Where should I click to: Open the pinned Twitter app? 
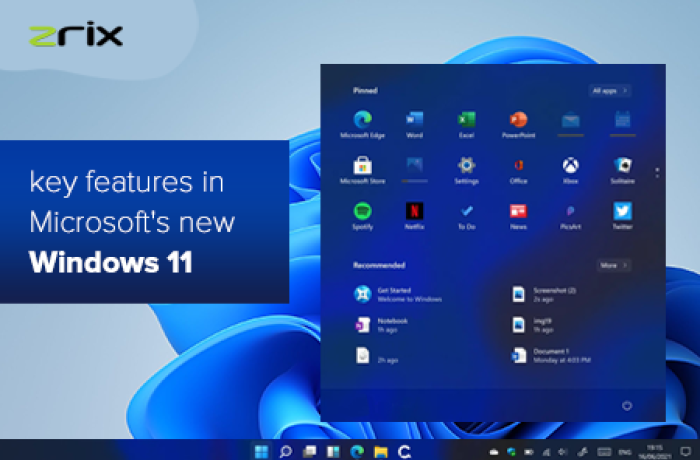pyautogui.click(x=622, y=212)
